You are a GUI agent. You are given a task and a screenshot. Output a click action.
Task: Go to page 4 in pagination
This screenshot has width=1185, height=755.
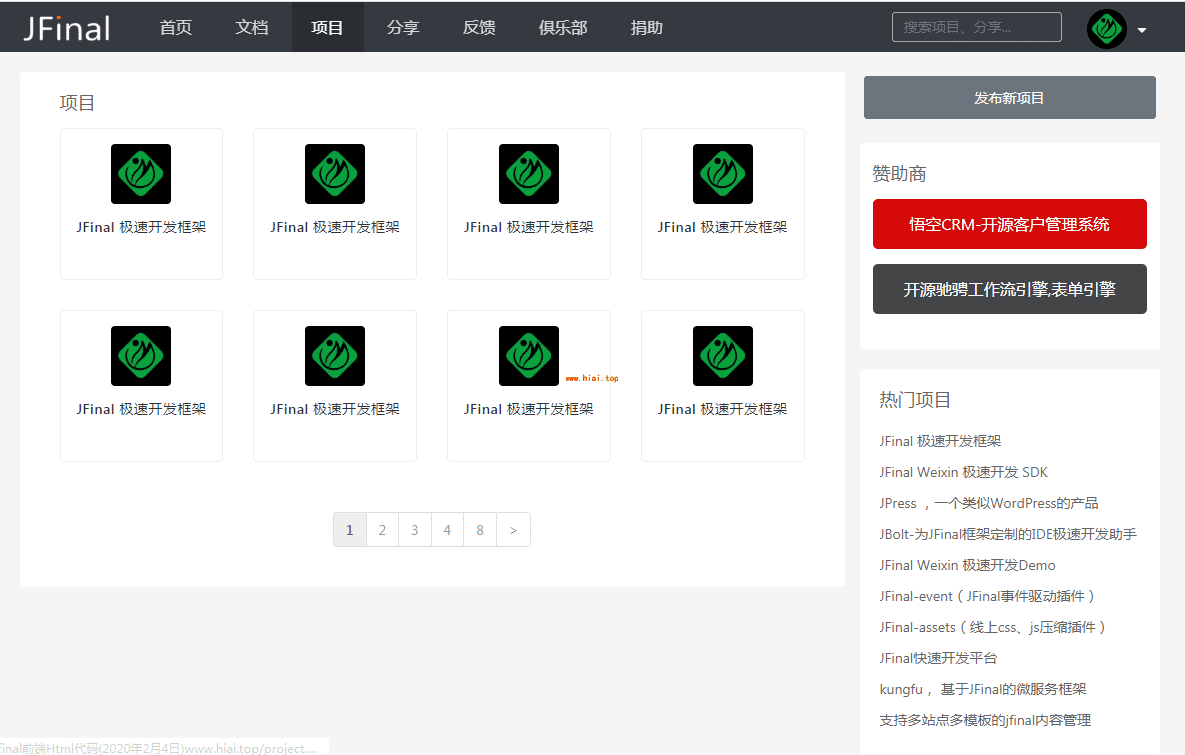click(447, 530)
